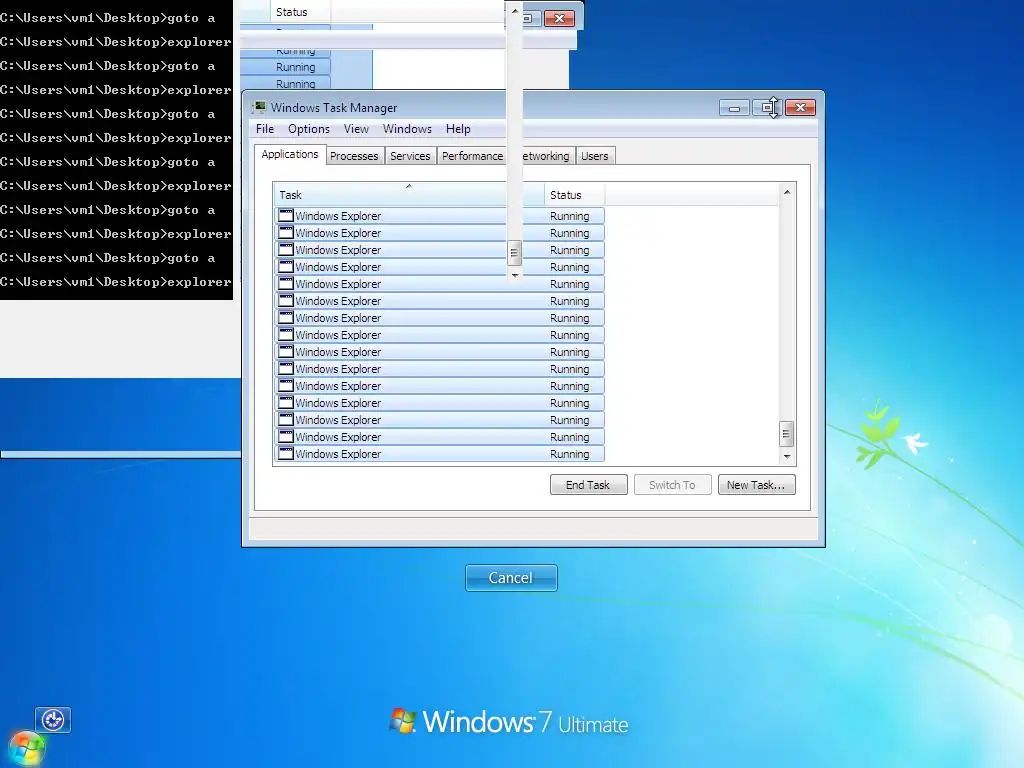Image resolution: width=1024 pixels, height=768 pixels.
Task: Click the New Task... button
Action: point(756,485)
